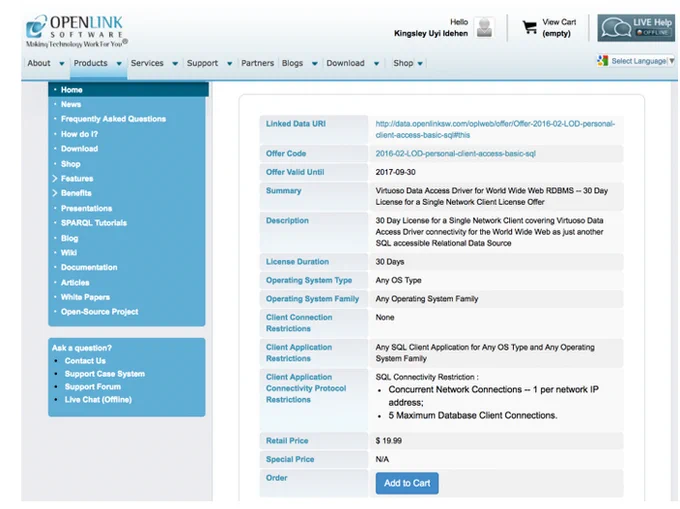
Task: Open SPARQL Tutorials link
Action: 94,223
